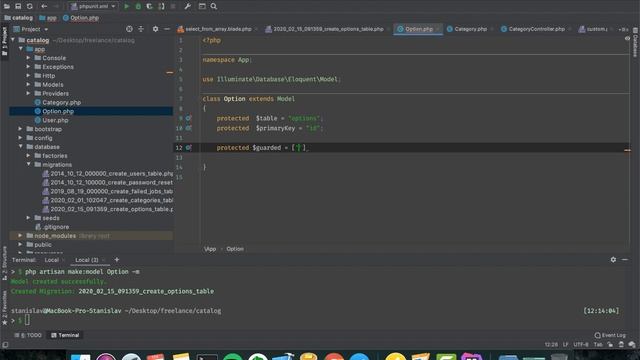Add a new terminal session with plus
Image resolution: width=640 pixels, height=360 pixels.
pyautogui.click(x=117, y=260)
